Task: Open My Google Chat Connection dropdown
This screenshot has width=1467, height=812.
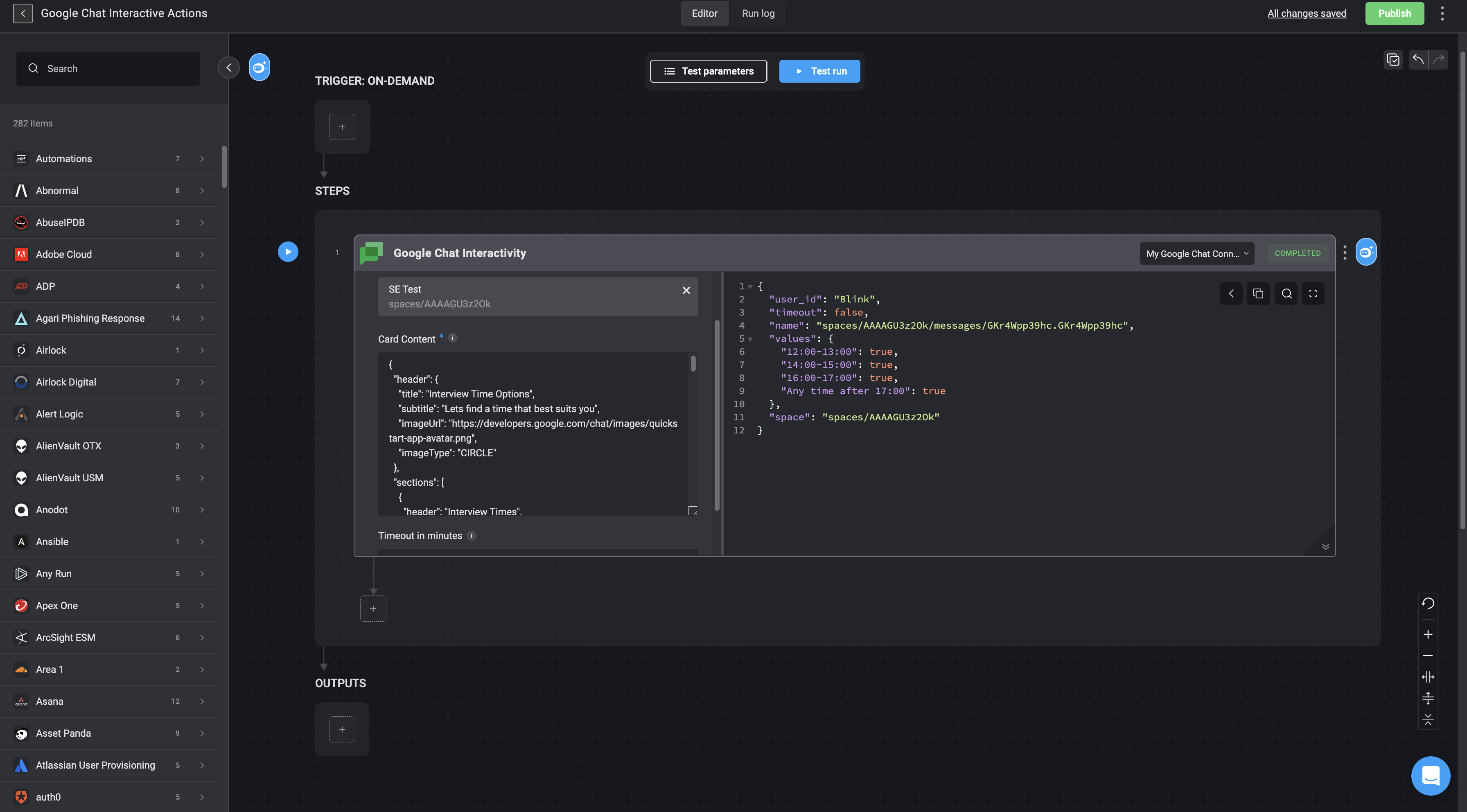Action: [1197, 254]
